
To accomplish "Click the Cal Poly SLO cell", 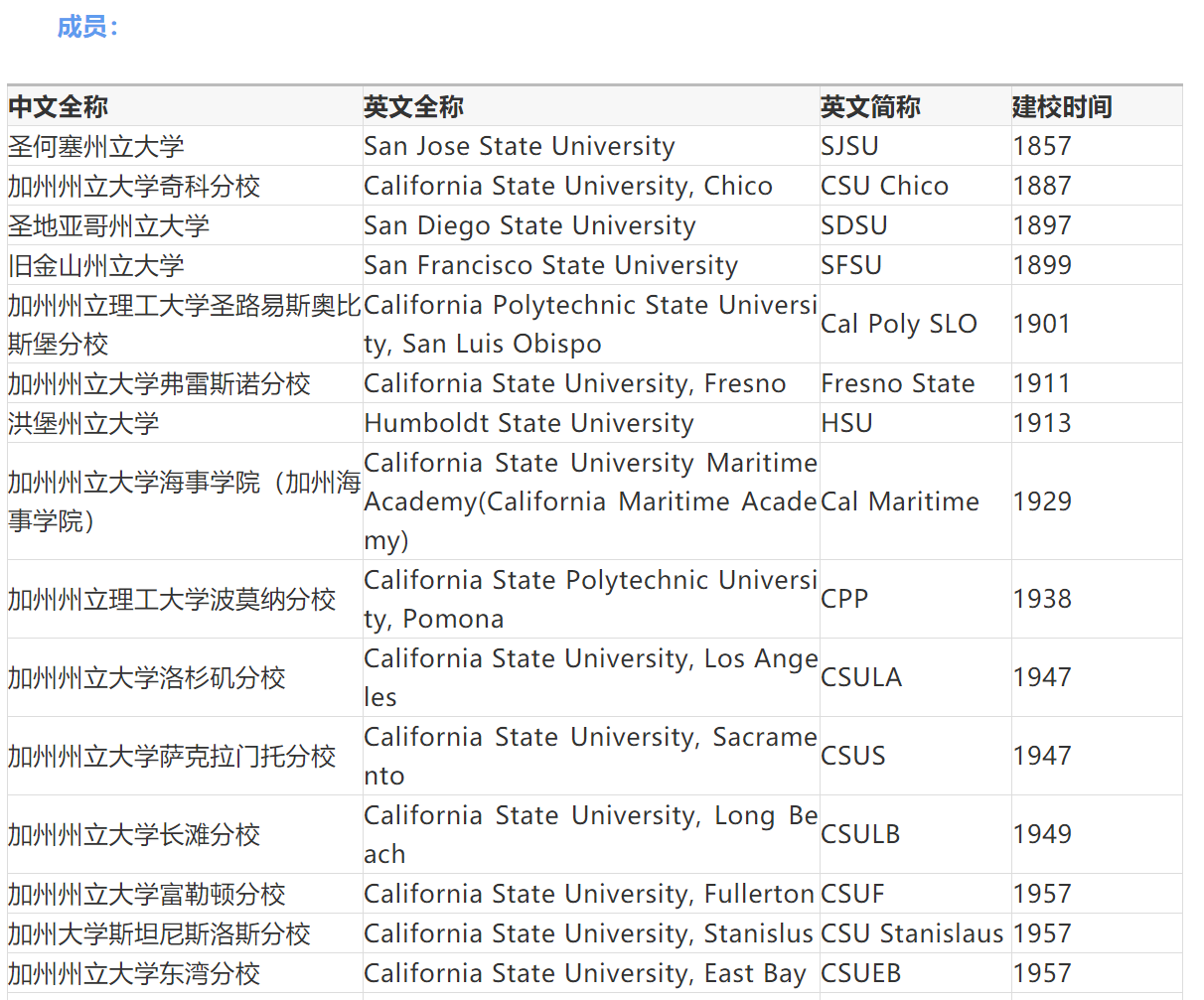I will tap(899, 324).
